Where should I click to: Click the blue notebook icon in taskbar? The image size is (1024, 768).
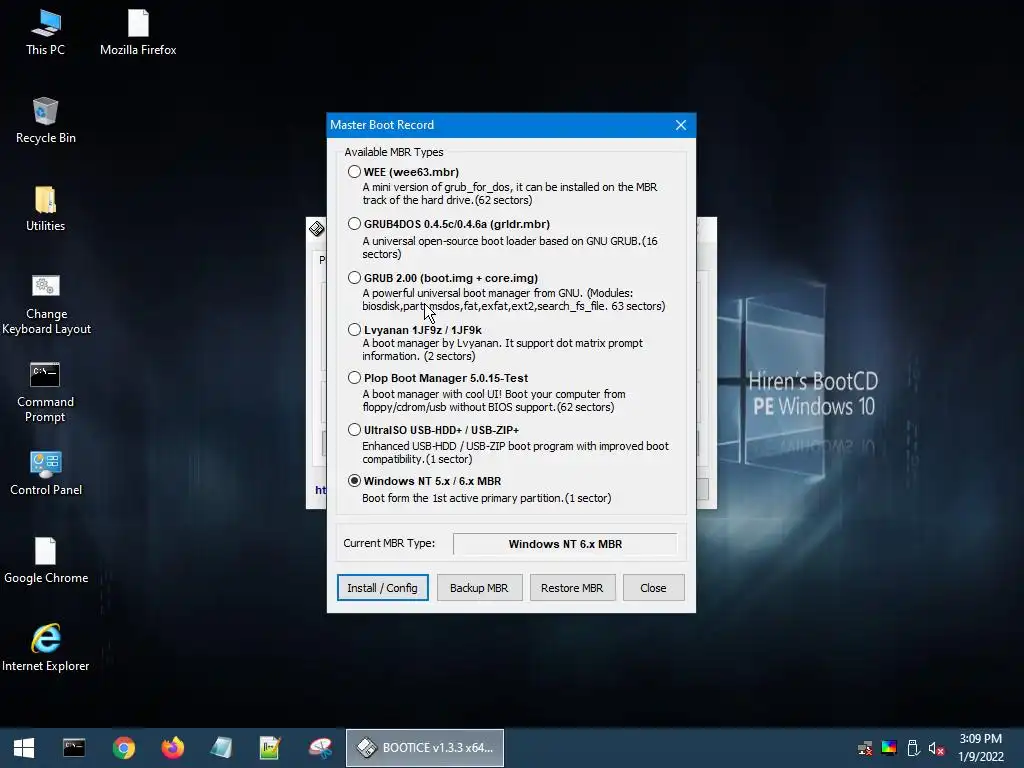[221, 748]
